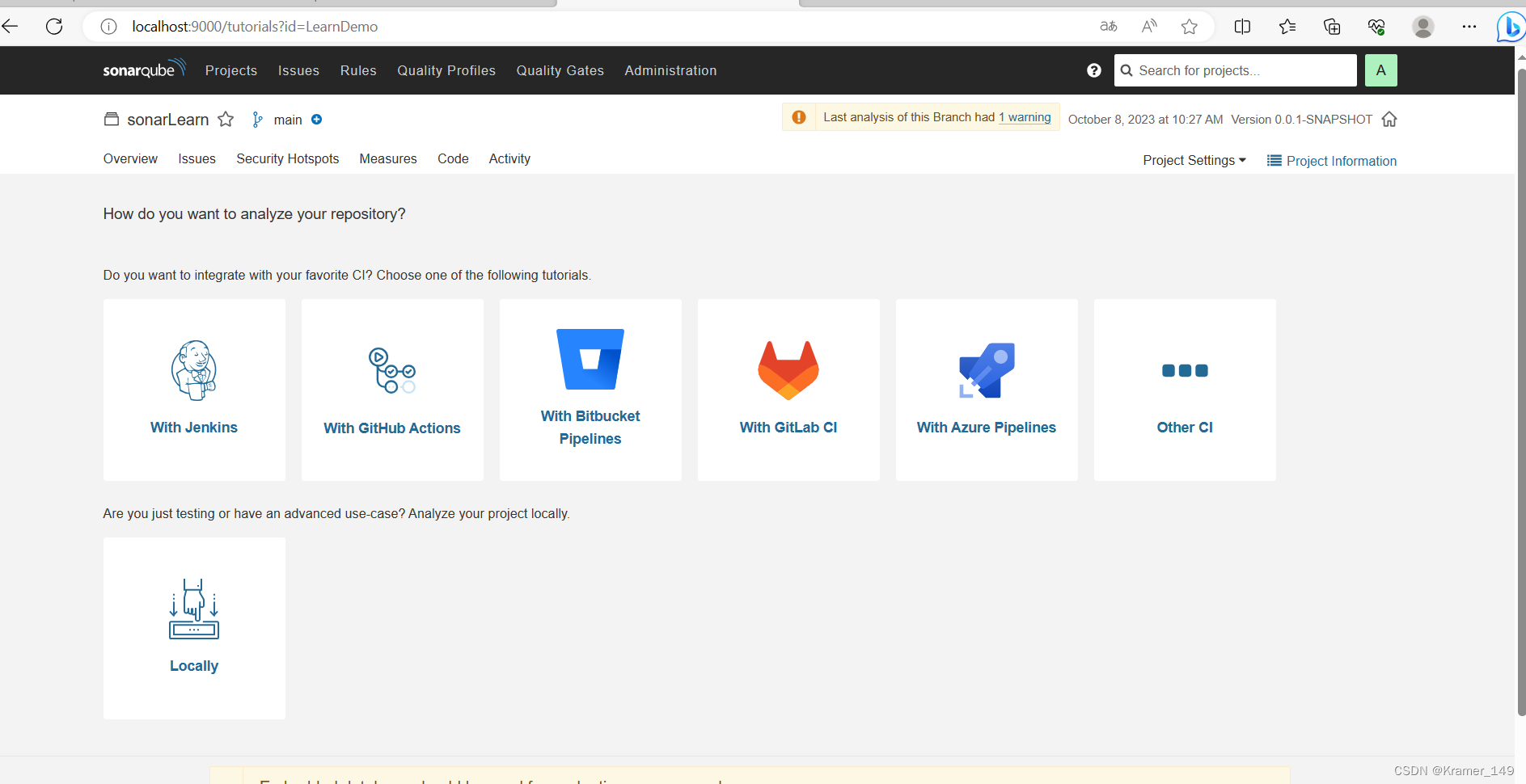Viewport: 1526px width, 784px height.
Task: Open the favorites list icon
Action: (1287, 27)
